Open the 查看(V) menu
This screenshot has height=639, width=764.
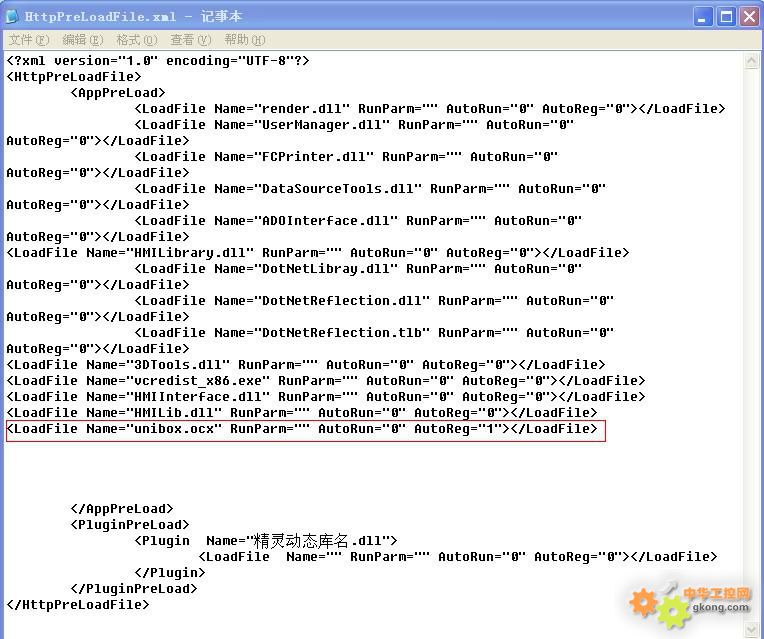pyautogui.click(x=191, y=40)
